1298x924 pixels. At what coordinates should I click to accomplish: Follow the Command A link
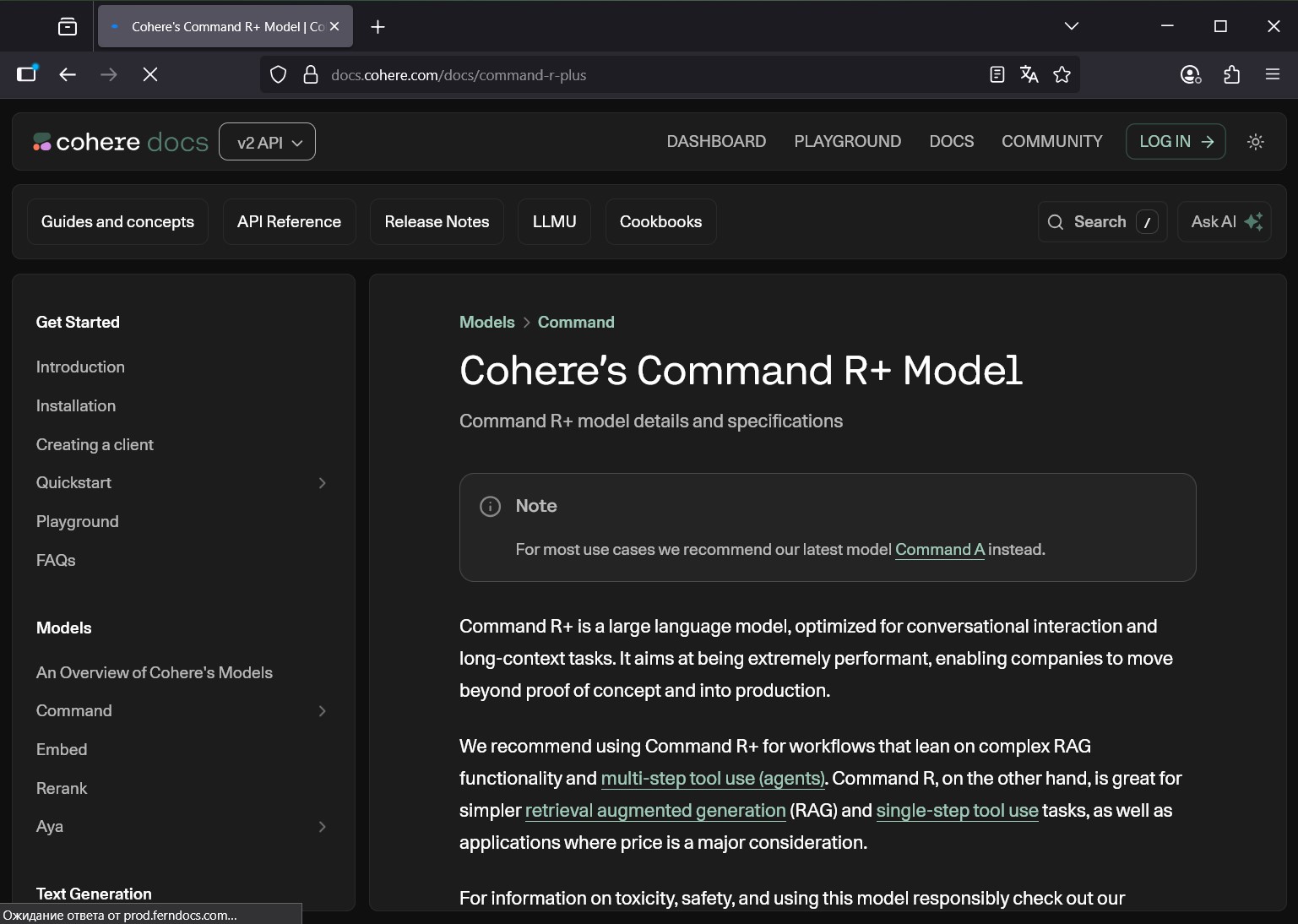click(x=940, y=550)
